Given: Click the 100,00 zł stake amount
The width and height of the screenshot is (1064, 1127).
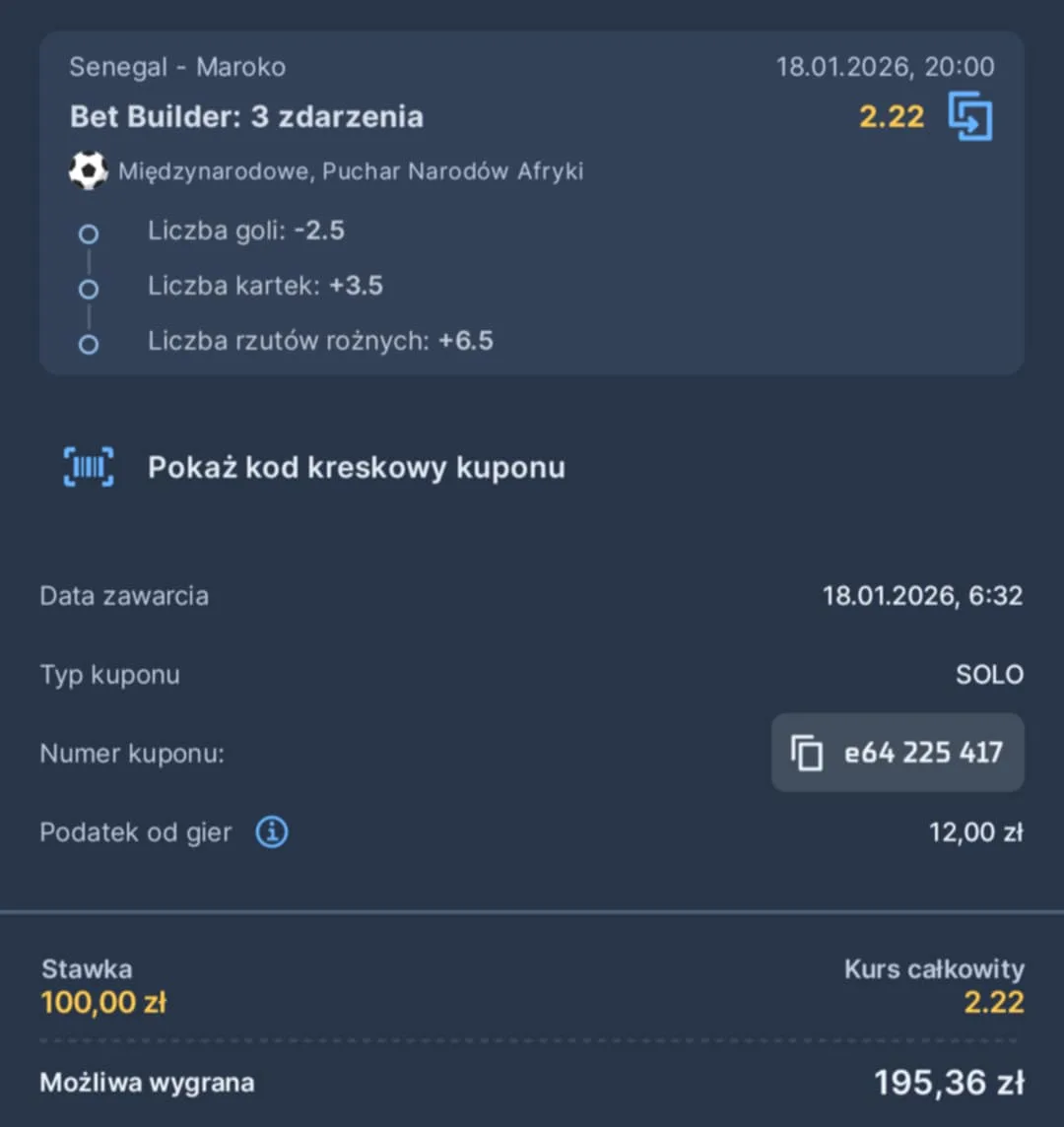Looking at the screenshot, I should 103,1003.
